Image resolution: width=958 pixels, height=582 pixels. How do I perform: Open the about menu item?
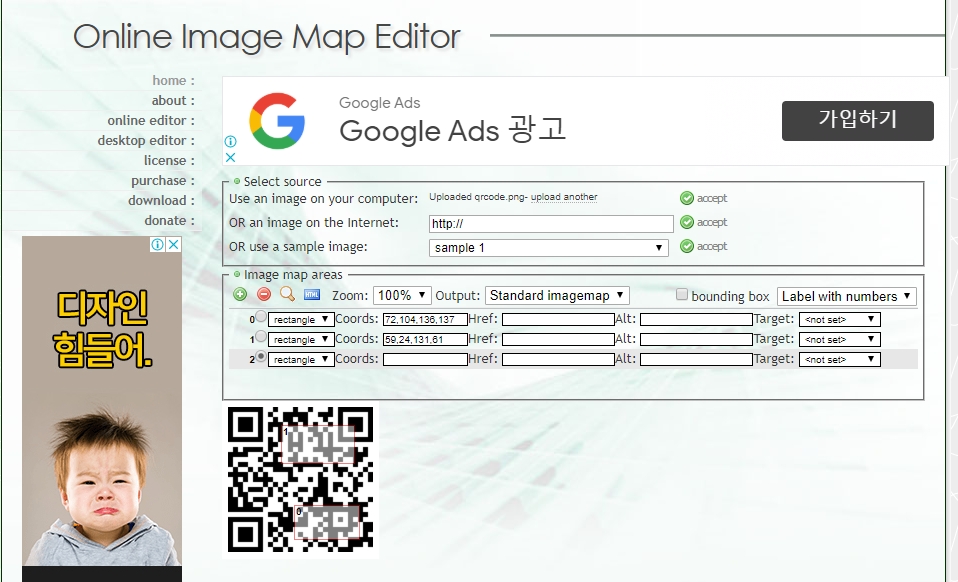pos(173,101)
